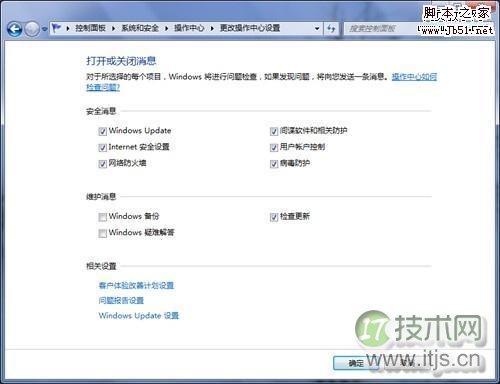This screenshot has height=384, width=500.
Task: Select 控制面板 in the breadcrumb
Action: pyautogui.click(x=90, y=28)
